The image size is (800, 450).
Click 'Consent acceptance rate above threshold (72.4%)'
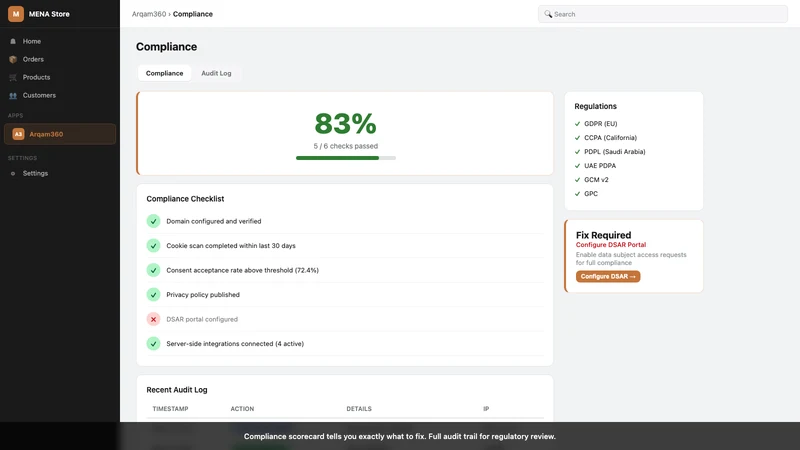pyautogui.click(x=242, y=270)
